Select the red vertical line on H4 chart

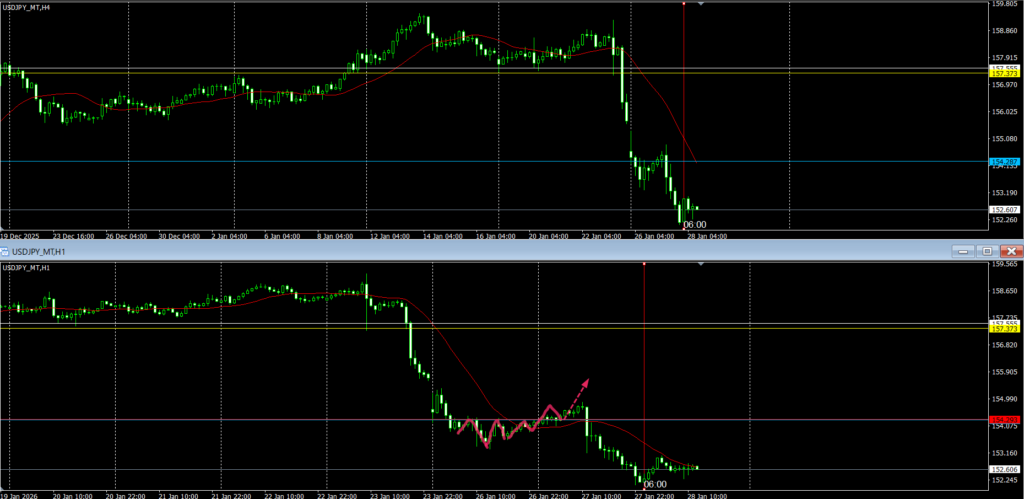[x=683, y=100]
